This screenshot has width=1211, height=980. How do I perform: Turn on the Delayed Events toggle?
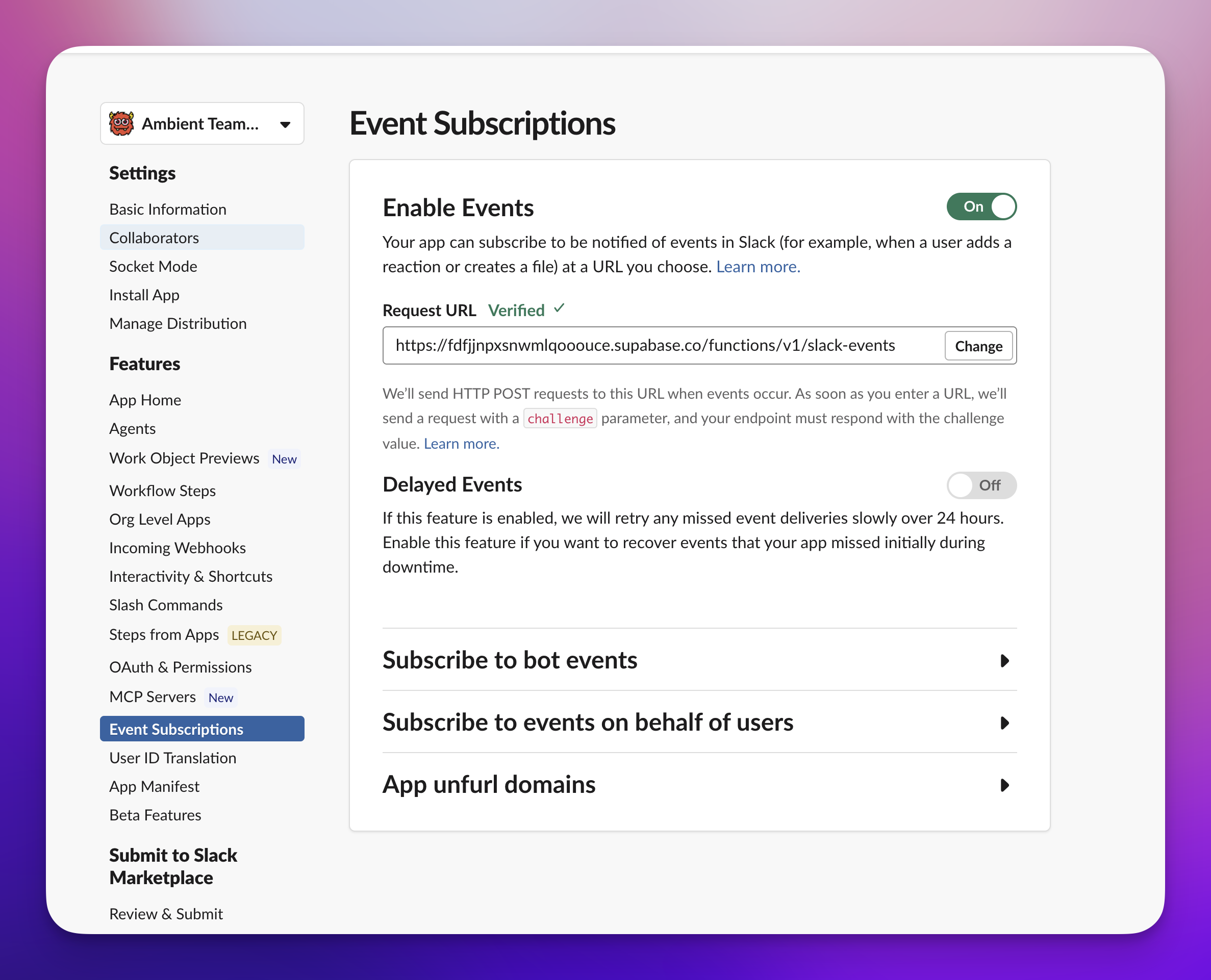coord(981,485)
